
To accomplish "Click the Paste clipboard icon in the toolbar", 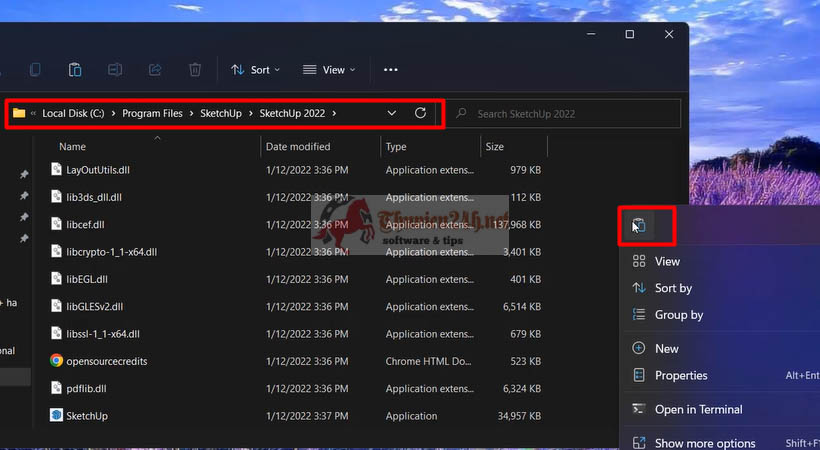I will click(75, 70).
